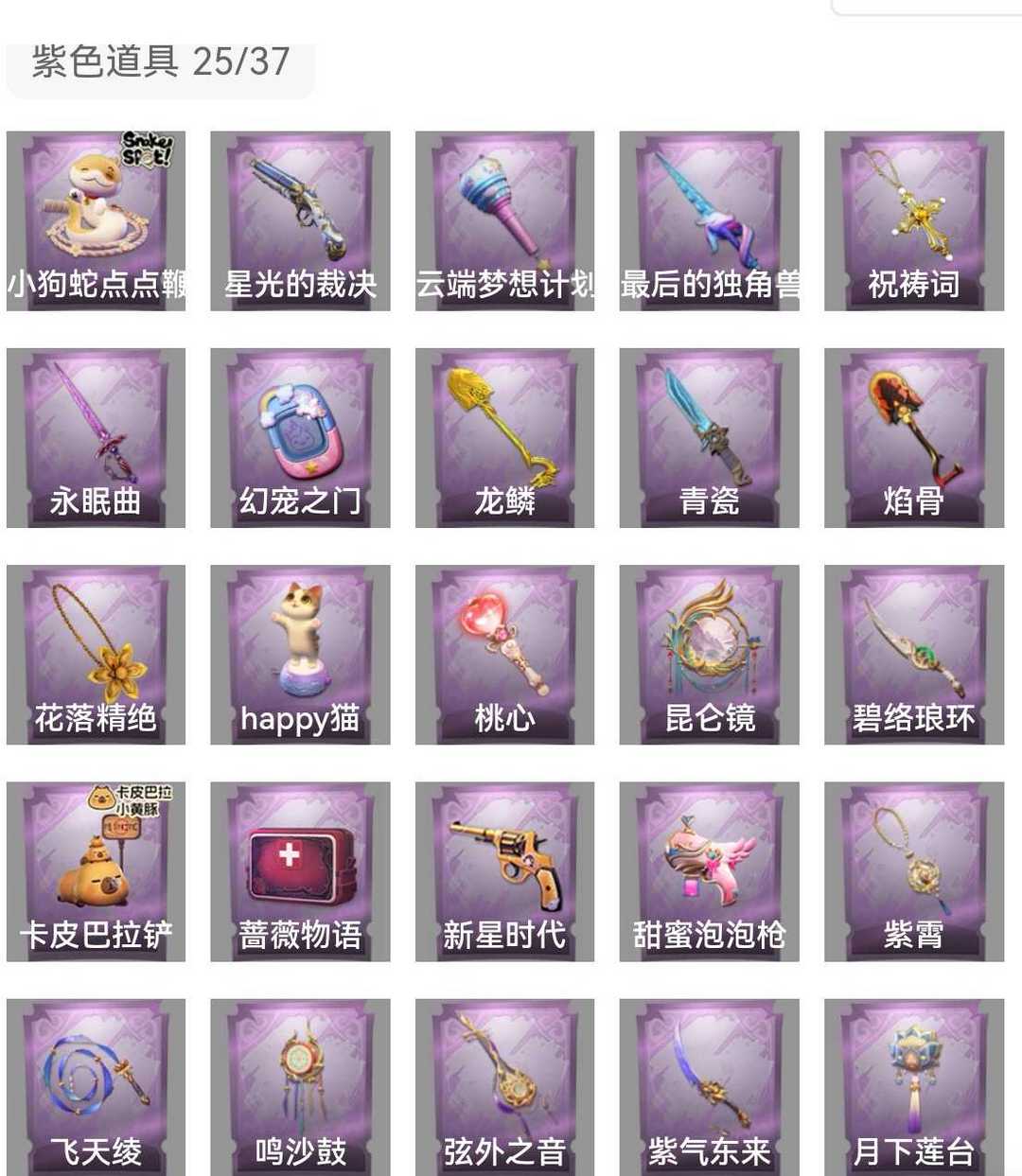Screen dimensions: 1022x1176
Task: Click the 卡皮巴拉铲 capybara item
Action: coord(96,871)
